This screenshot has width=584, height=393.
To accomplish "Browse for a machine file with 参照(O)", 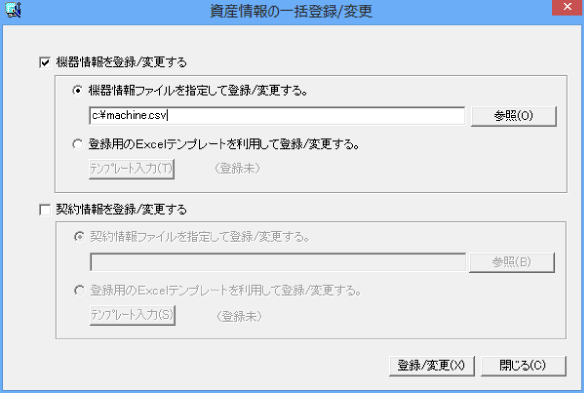I will click(x=514, y=116).
